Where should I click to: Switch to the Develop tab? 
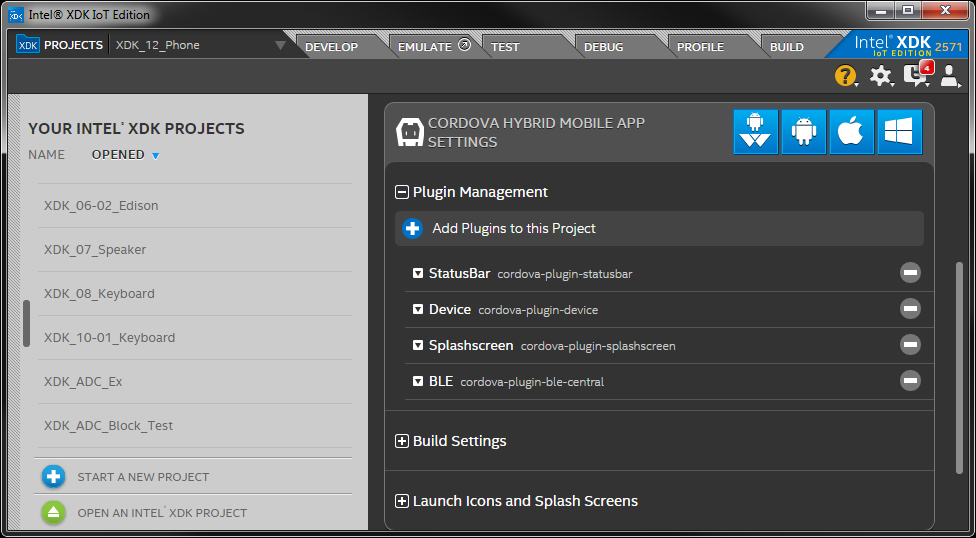point(332,47)
